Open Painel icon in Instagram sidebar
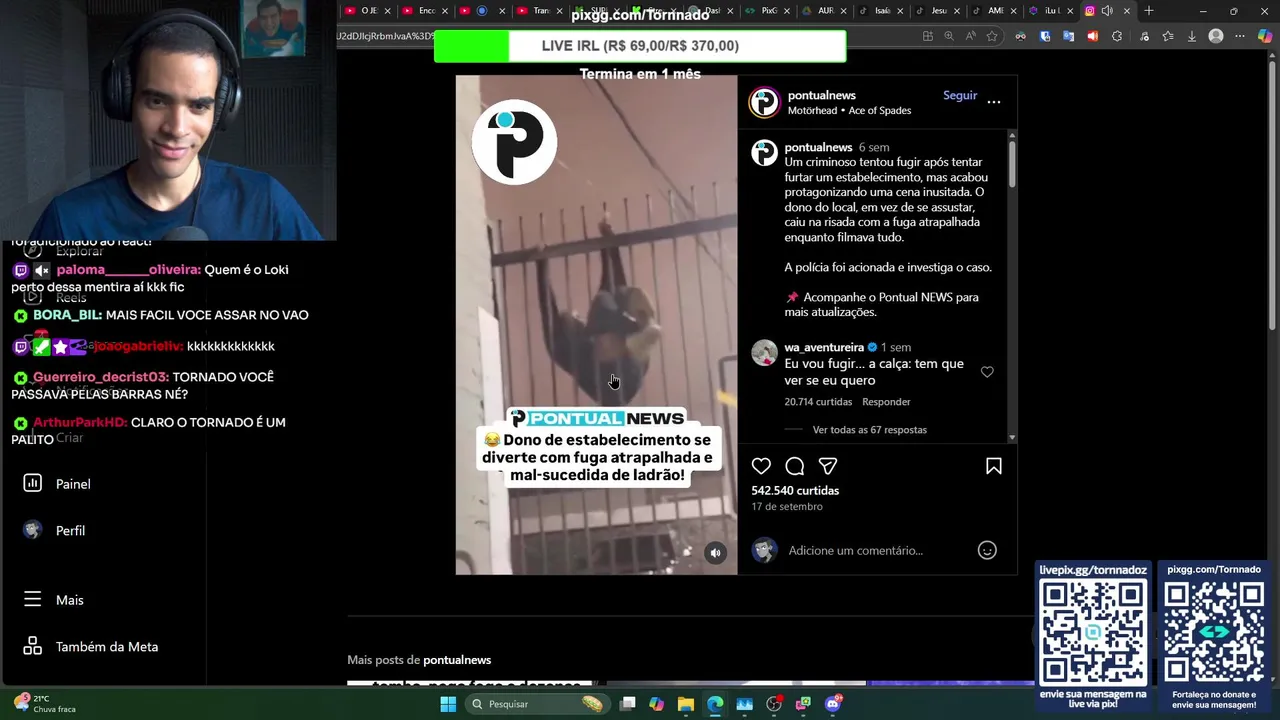The width and height of the screenshot is (1280, 720). pos(33,483)
